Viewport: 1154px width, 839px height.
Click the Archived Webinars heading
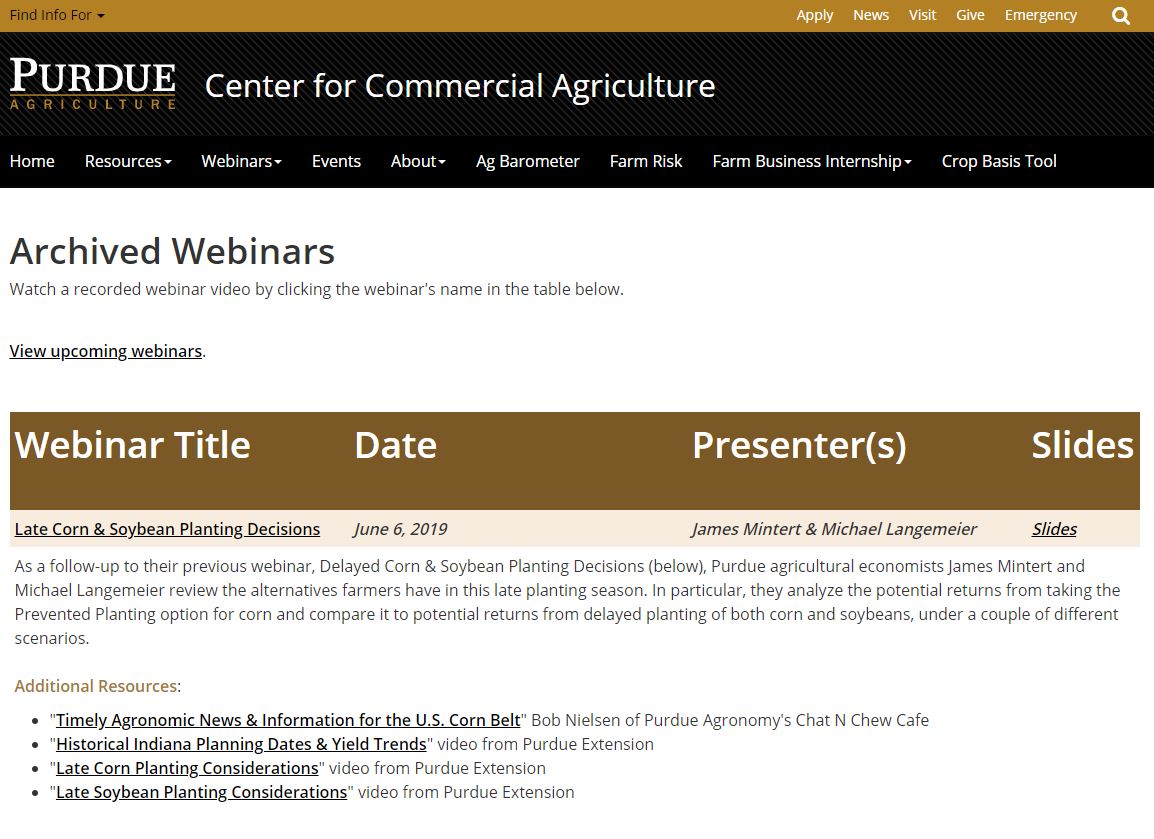tap(172, 251)
